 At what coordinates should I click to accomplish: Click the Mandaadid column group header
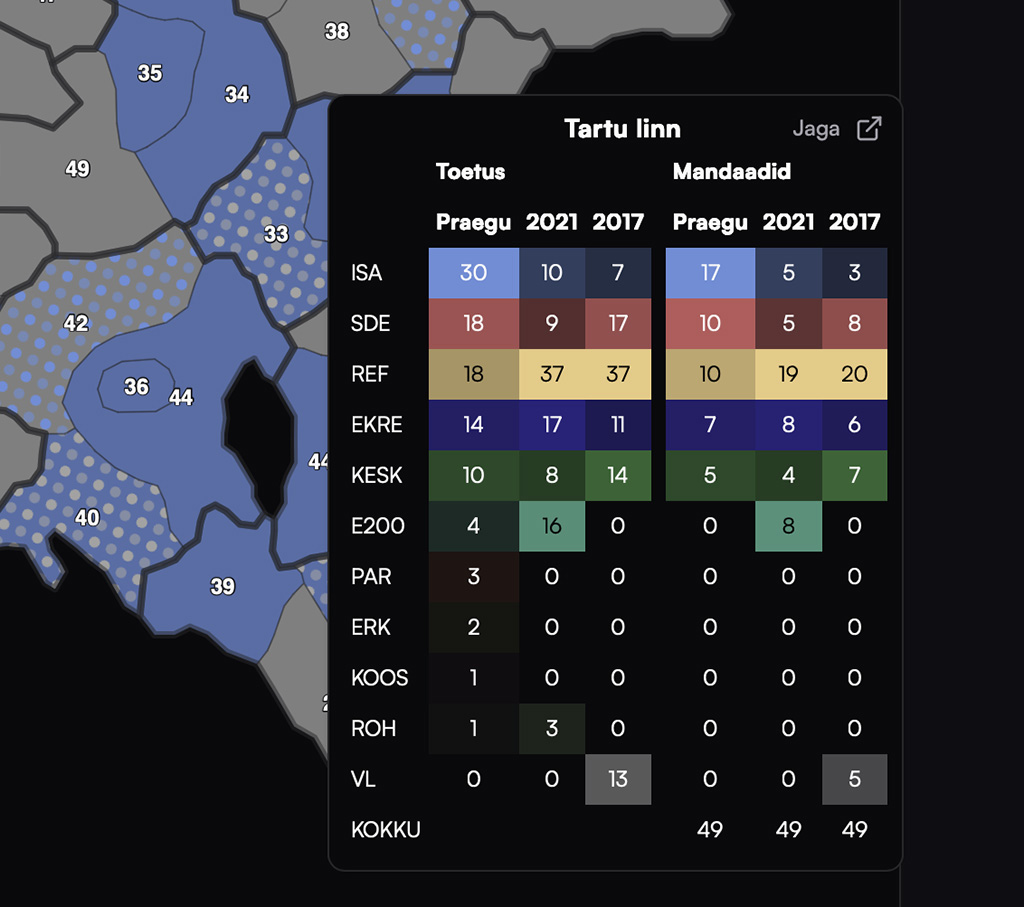point(731,171)
